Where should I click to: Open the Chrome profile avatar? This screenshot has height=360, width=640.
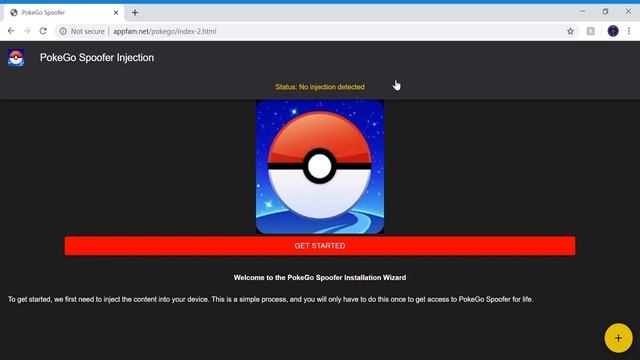pyautogui.click(x=613, y=31)
